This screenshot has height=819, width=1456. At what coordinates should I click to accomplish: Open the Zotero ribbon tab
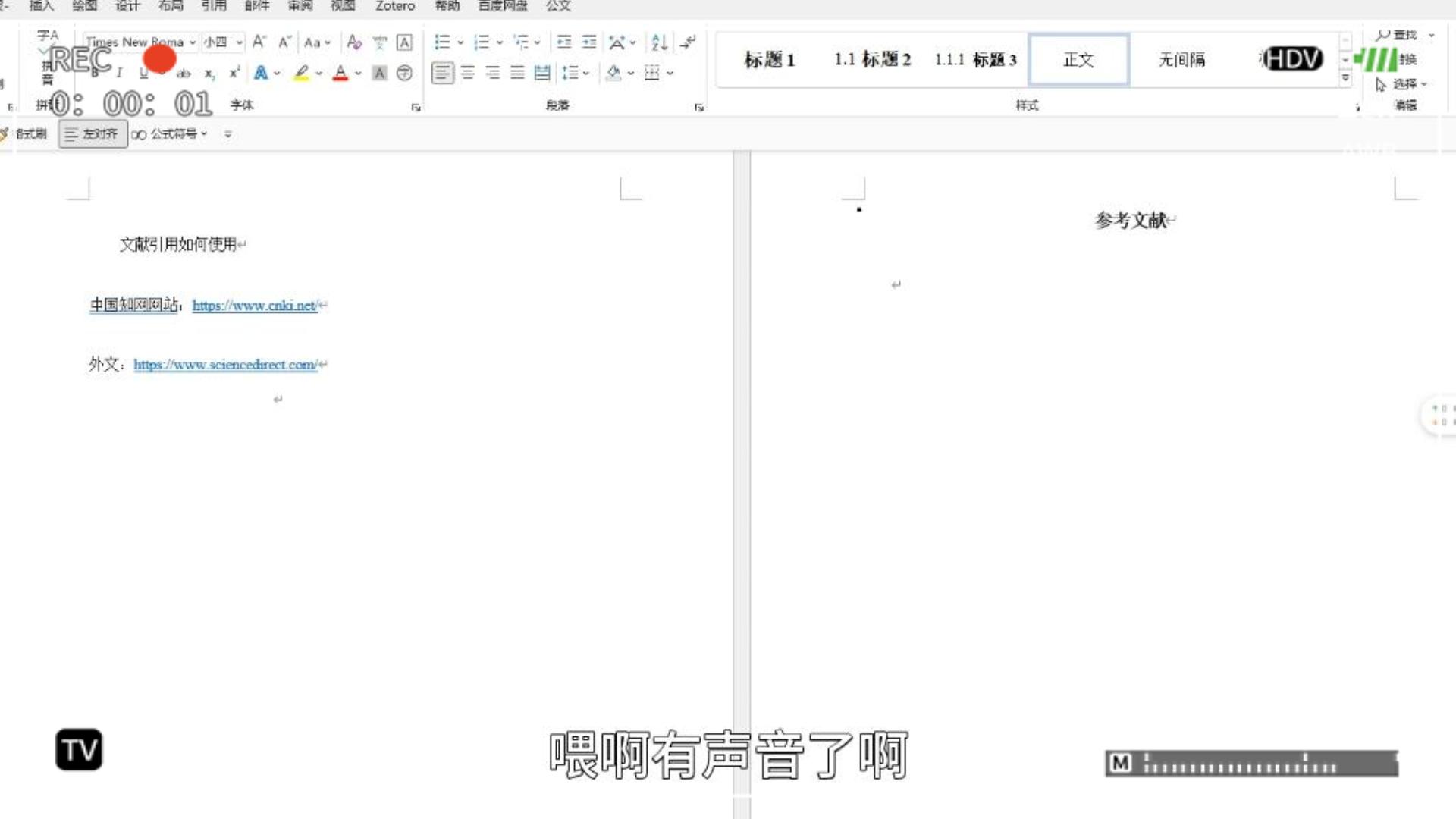click(x=395, y=6)
